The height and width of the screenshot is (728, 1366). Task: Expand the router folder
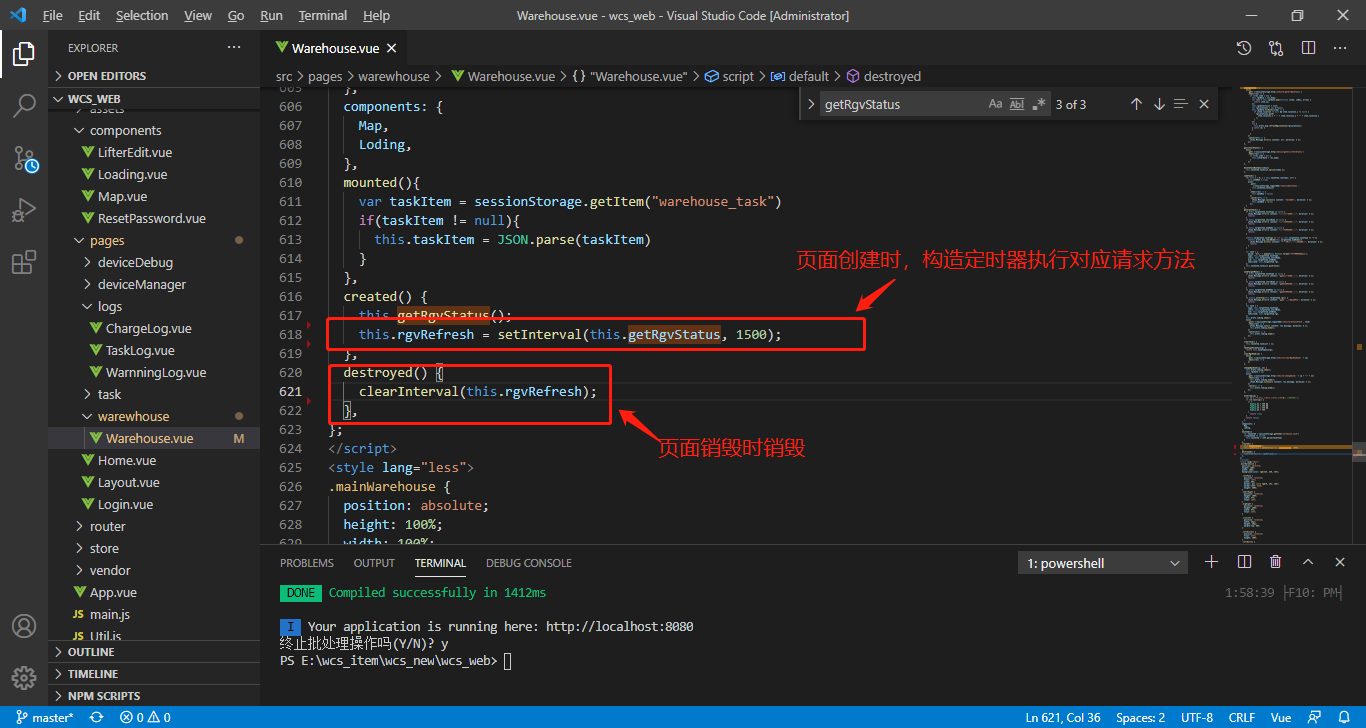coord(154,526)
